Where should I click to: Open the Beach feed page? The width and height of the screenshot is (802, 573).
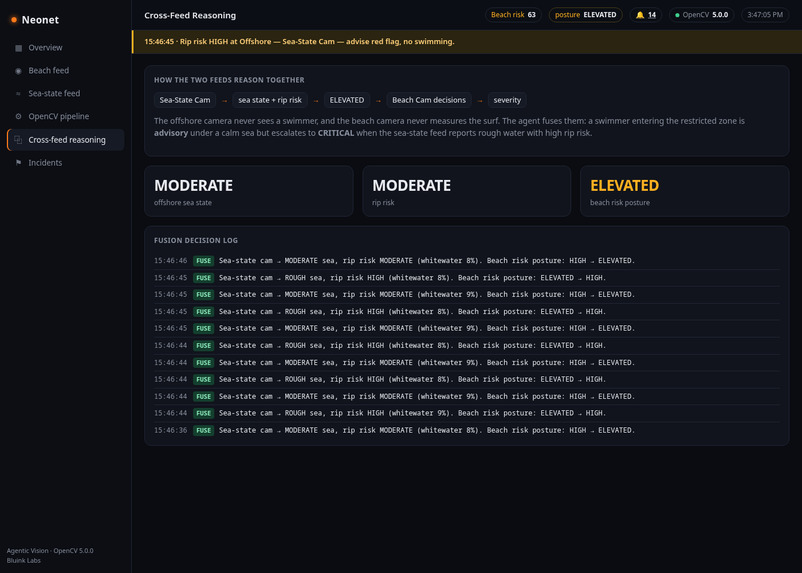65,71
